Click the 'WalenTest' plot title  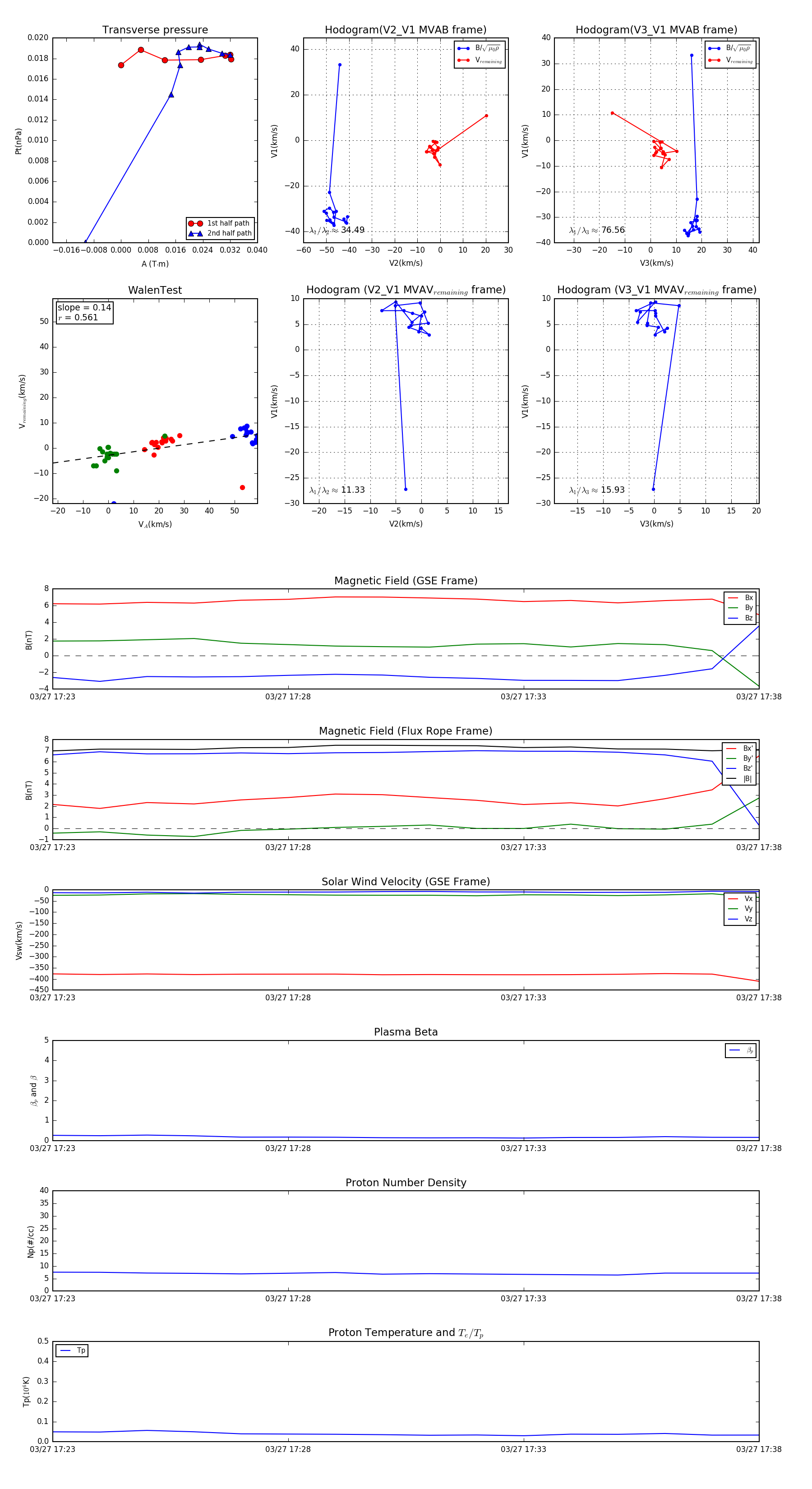tap(155, 290)
